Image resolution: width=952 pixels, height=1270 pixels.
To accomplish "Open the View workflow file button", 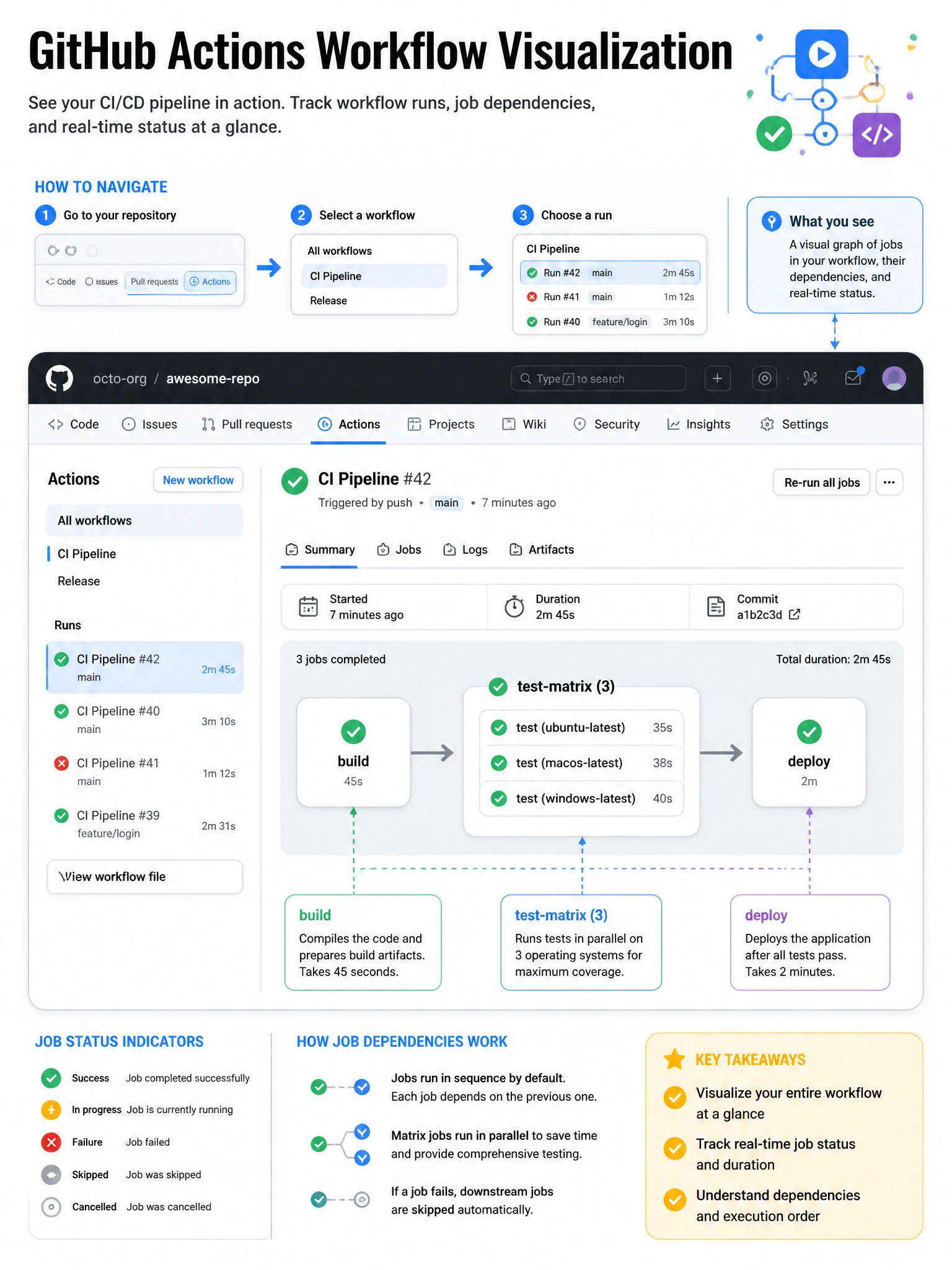I will (145, 876).
